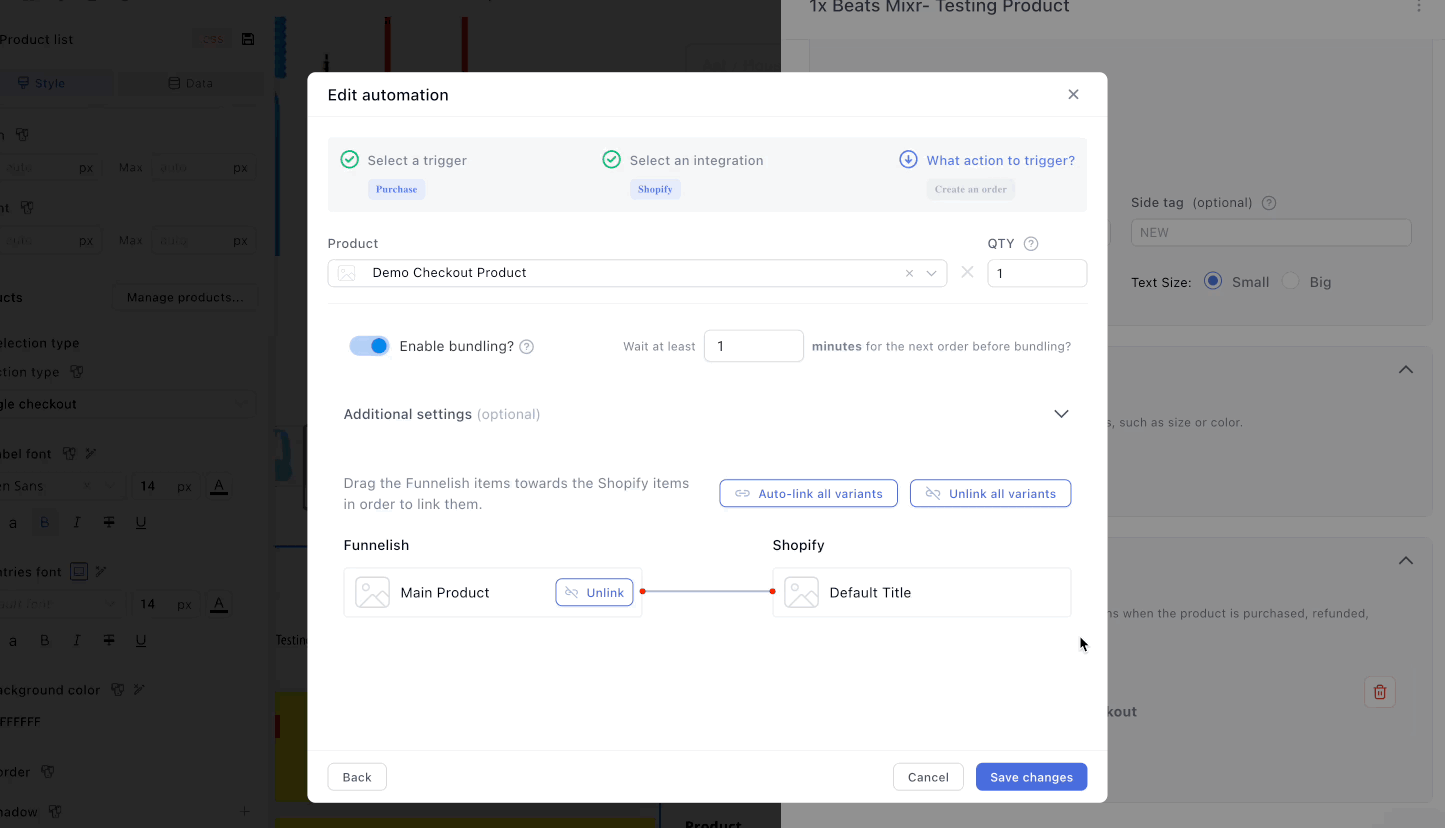Expand the Additional settings section
The height and width of the screenshot is (828, 1445).
1061,414
